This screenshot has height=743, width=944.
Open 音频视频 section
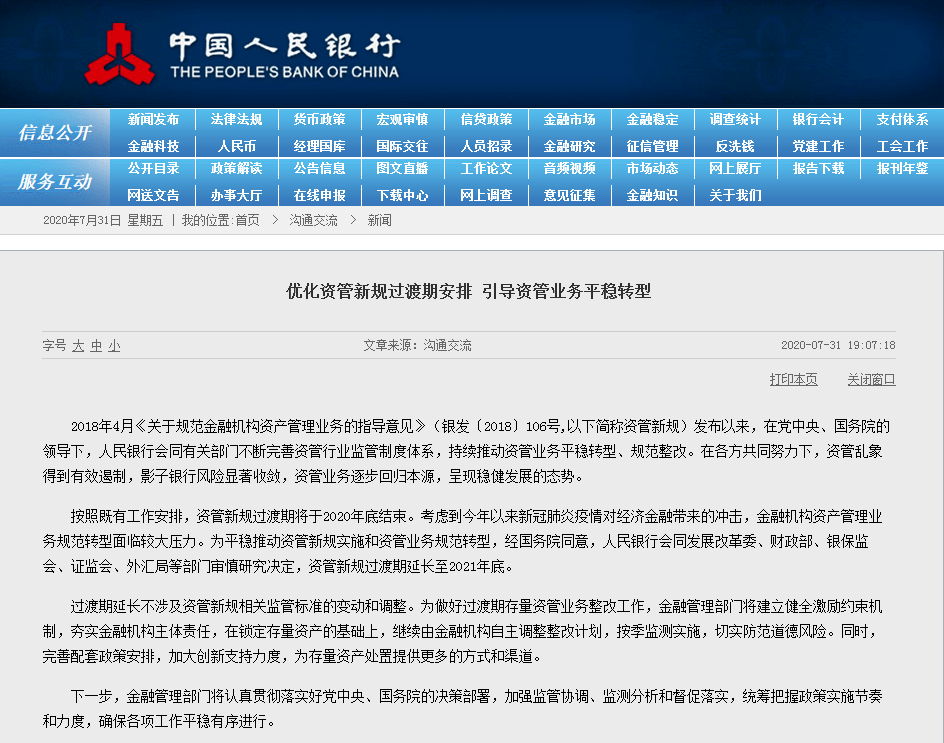(570, 169)
